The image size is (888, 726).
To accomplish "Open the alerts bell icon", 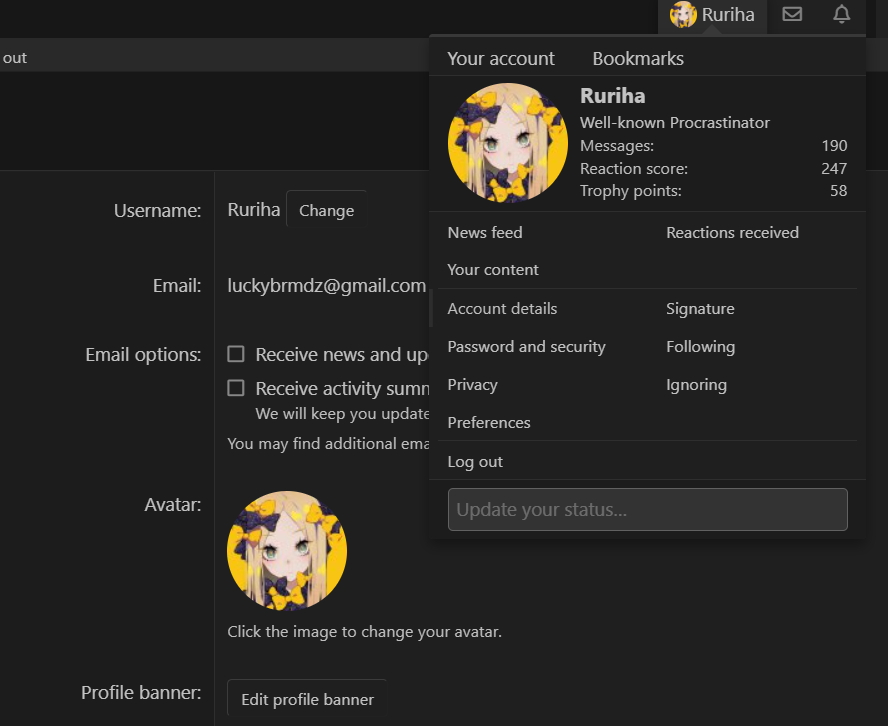I will 842,15.
